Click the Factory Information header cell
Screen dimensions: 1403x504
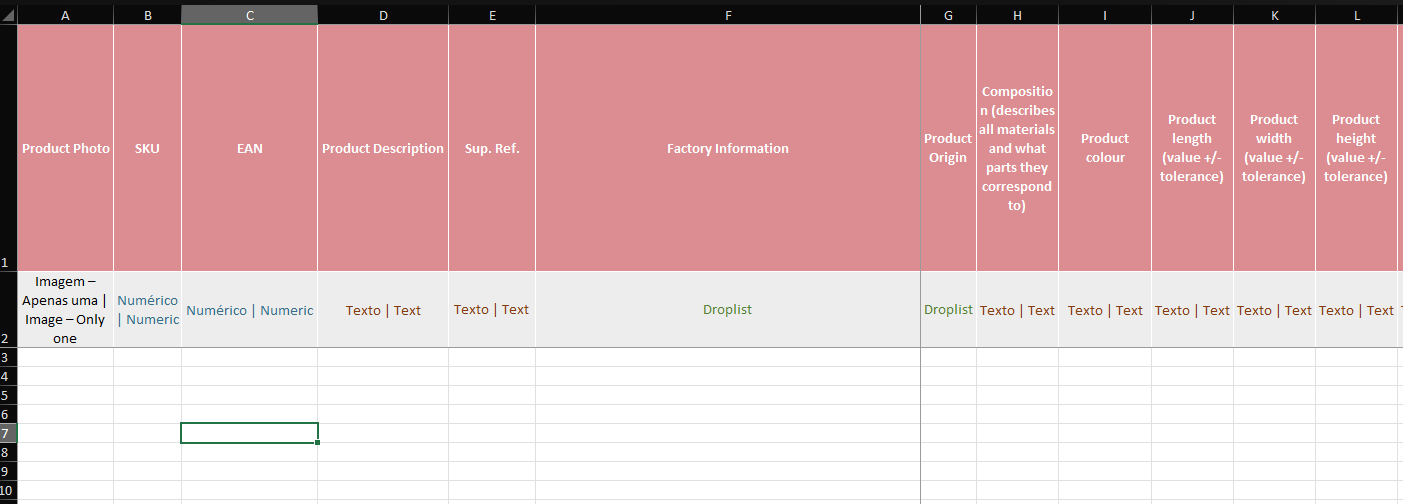point(727,148)
